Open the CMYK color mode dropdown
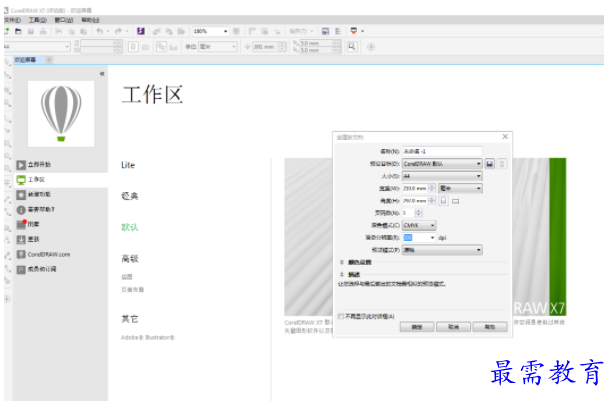Viewport: 612px width, 404px height. tap(419, 226)
